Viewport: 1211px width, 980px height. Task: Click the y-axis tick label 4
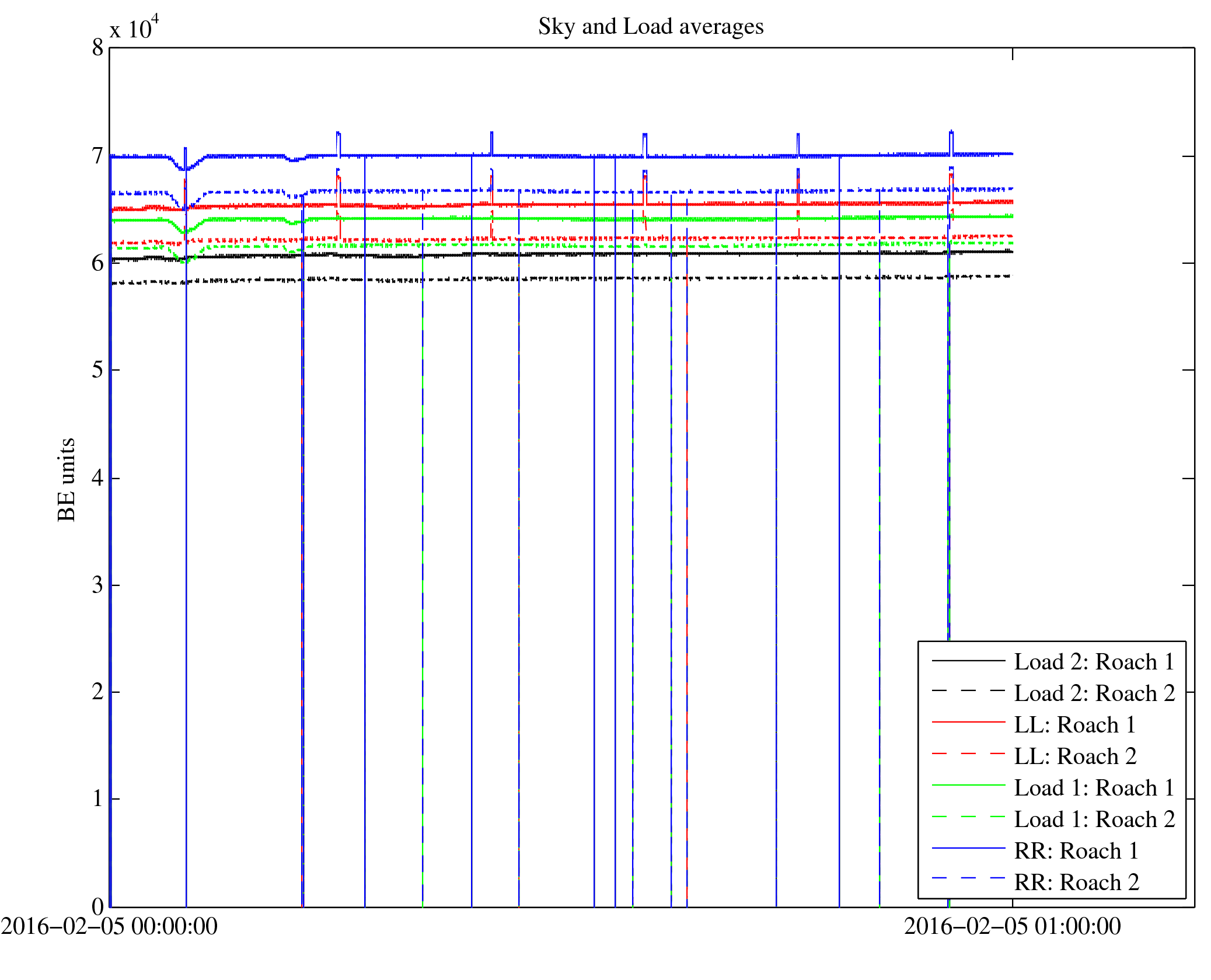pos(97,478)
